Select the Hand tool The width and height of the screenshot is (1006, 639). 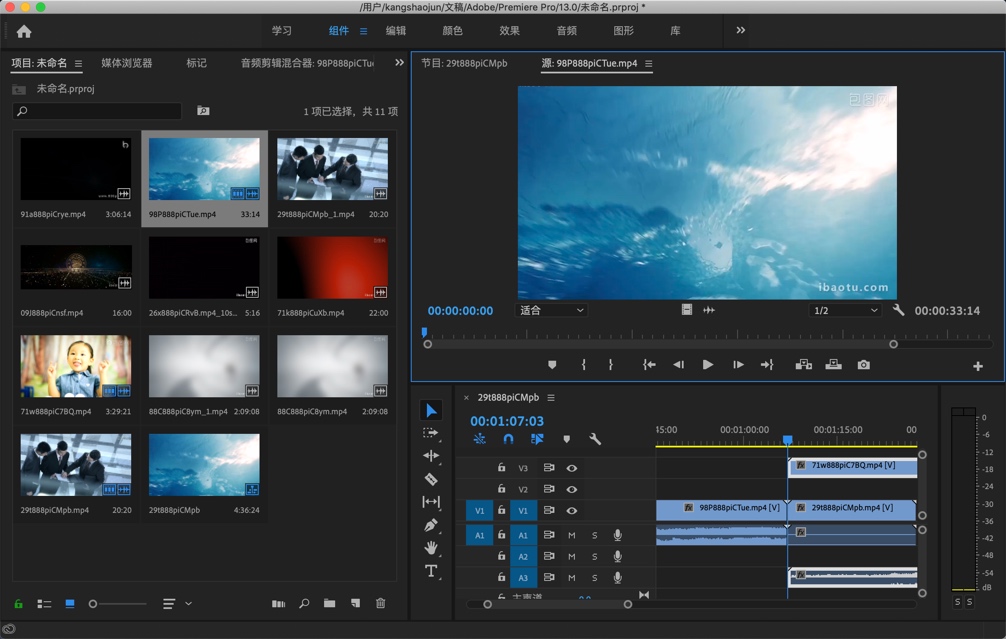pyautogui.click(x=432, y=550)
